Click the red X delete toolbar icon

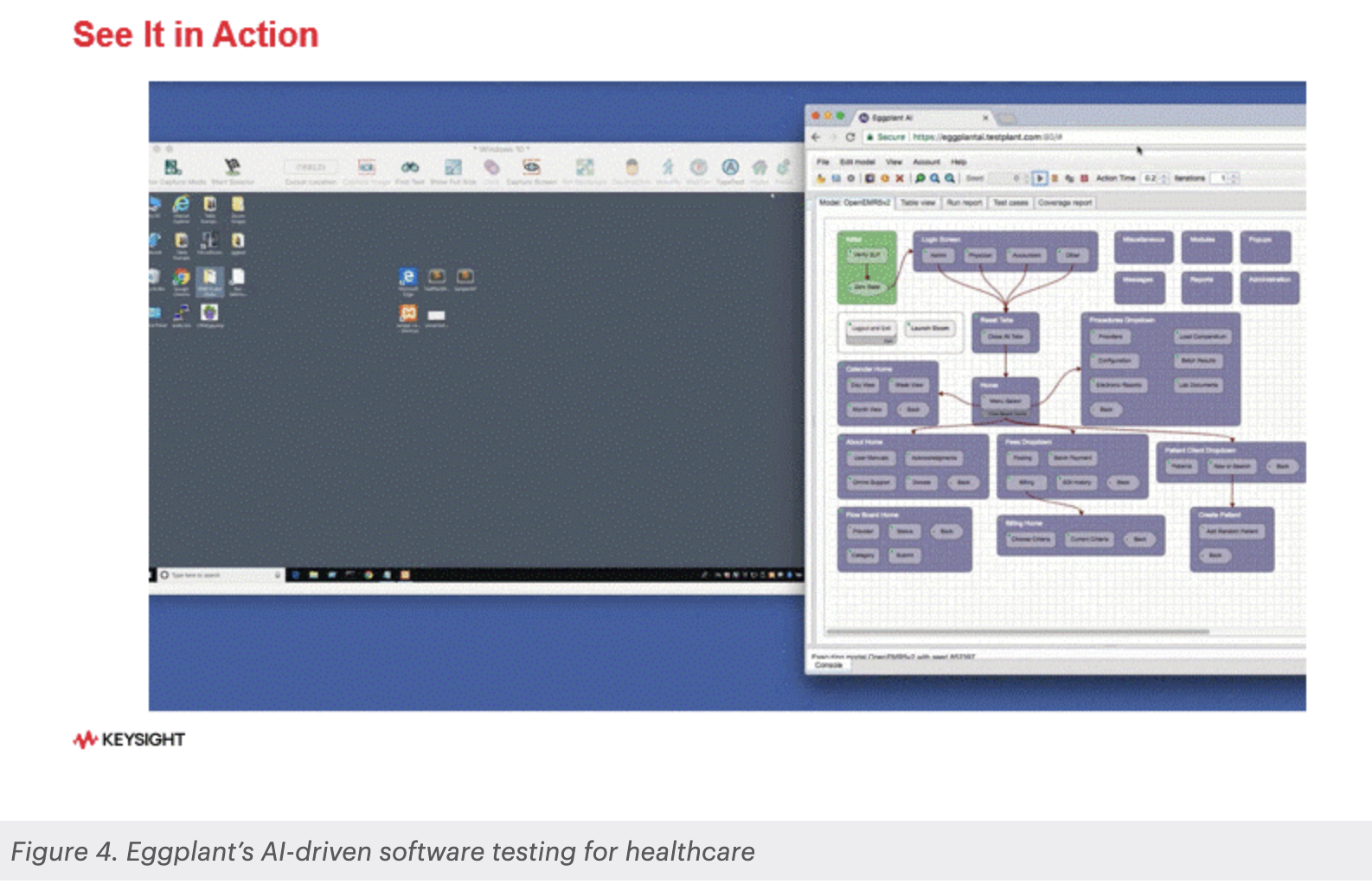point(899,178)
